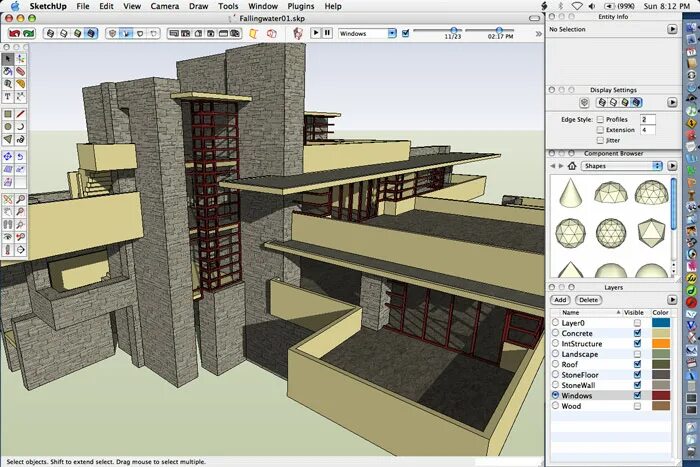Activate the Orbit tool
This screenshot has width=700, height=467.
point(8,199)
